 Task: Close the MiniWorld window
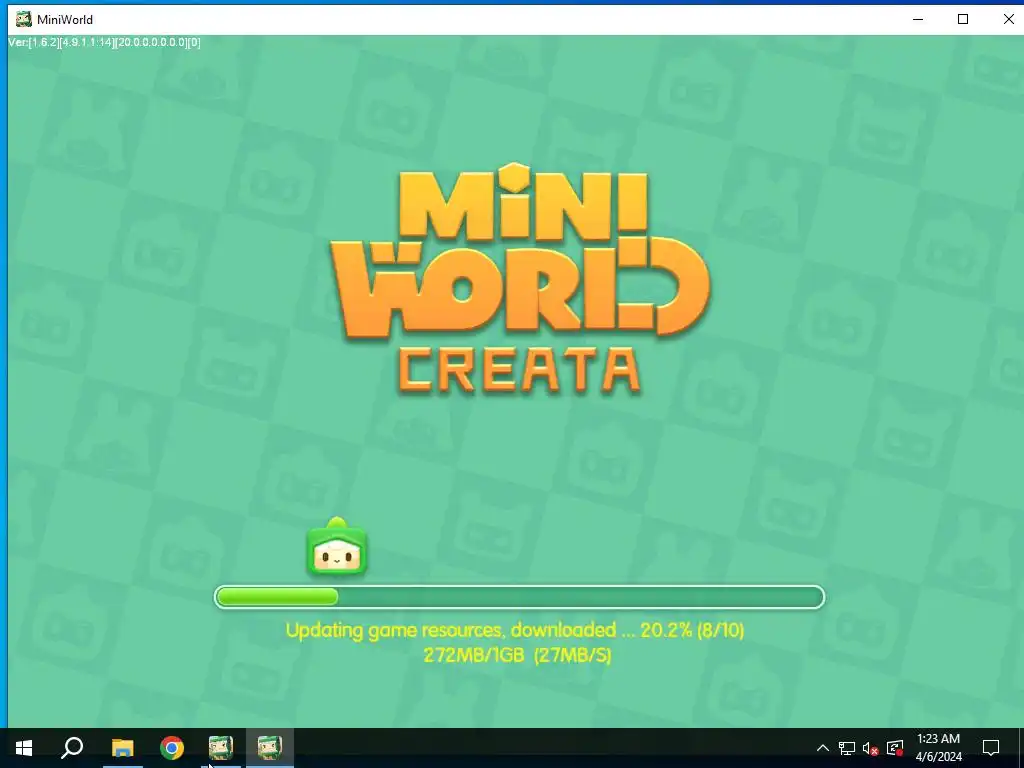click(1008, 19)
